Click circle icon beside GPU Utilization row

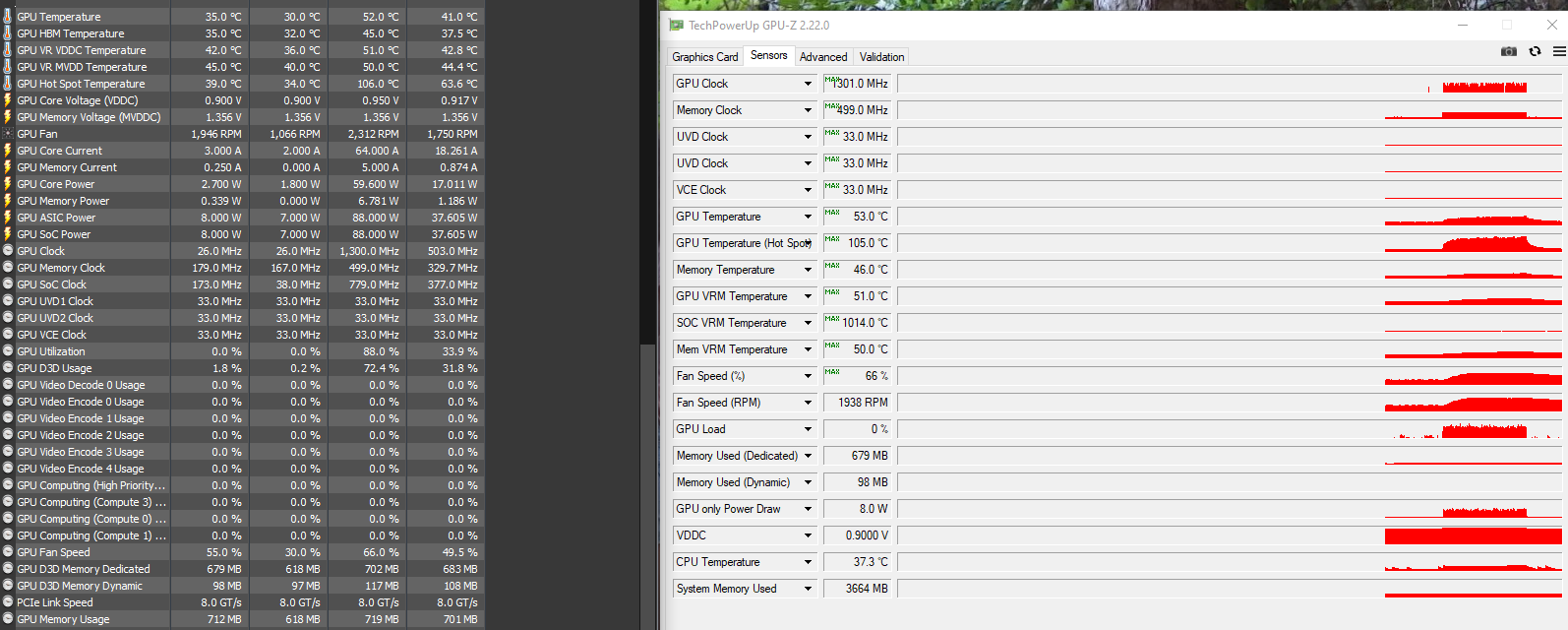coord(7,351)
